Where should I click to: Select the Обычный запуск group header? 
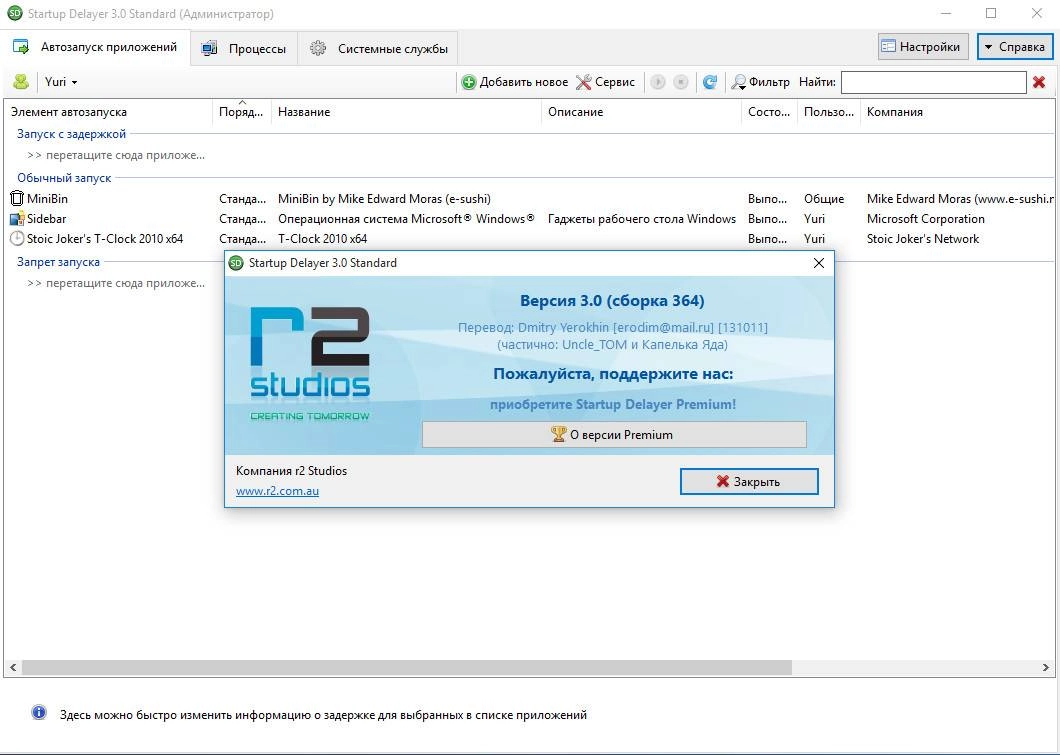click(x=64, y=178)
